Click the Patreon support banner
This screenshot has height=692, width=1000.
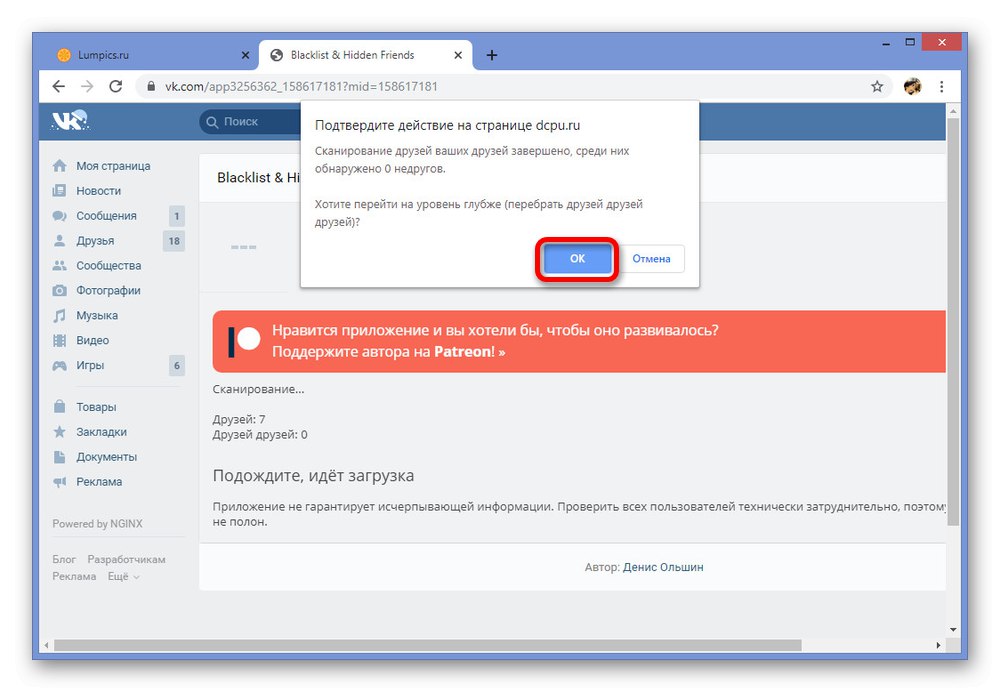click(x=579, y=341)
